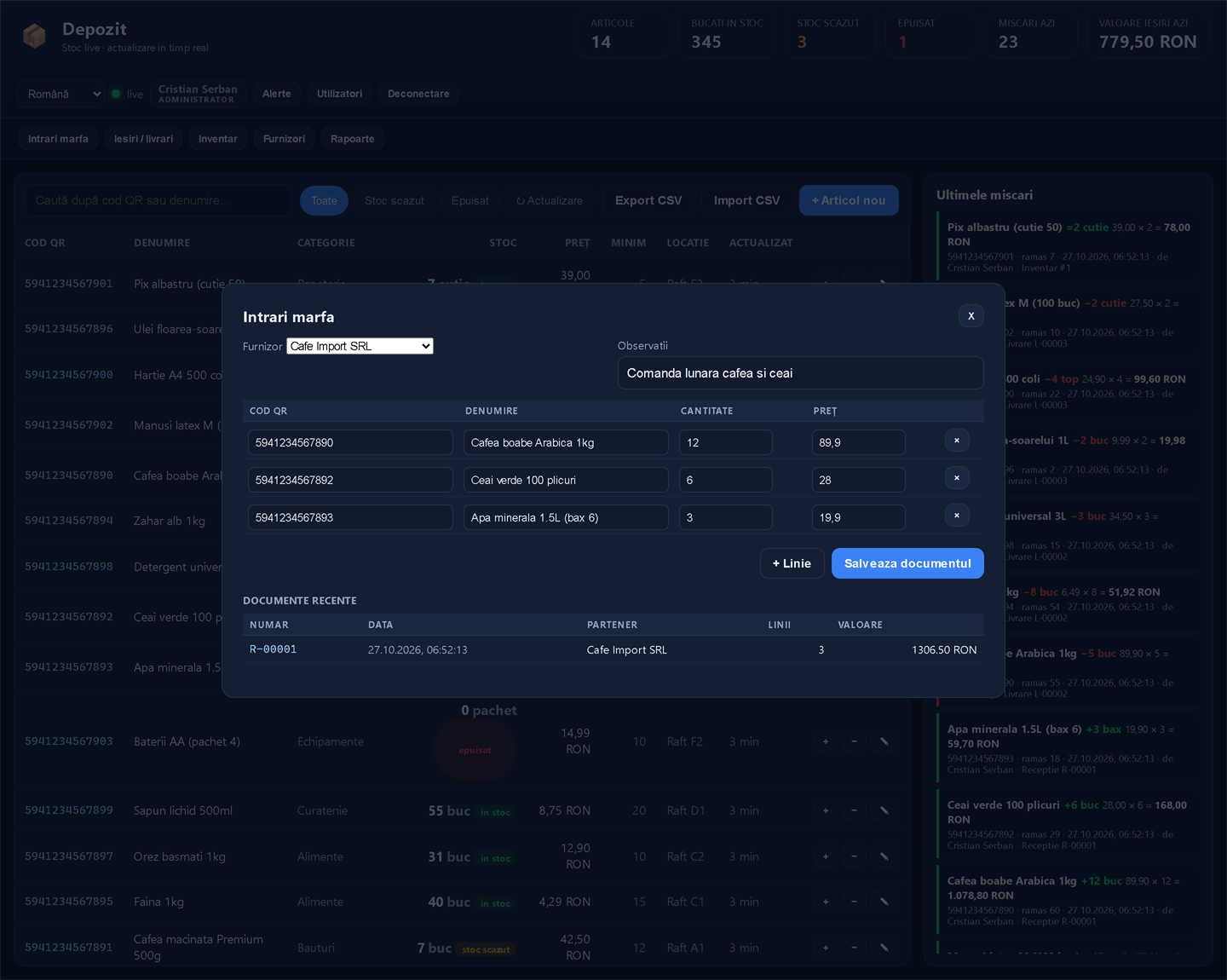
Task: Open the Rapoarte tab
Action: coord(353,139)
